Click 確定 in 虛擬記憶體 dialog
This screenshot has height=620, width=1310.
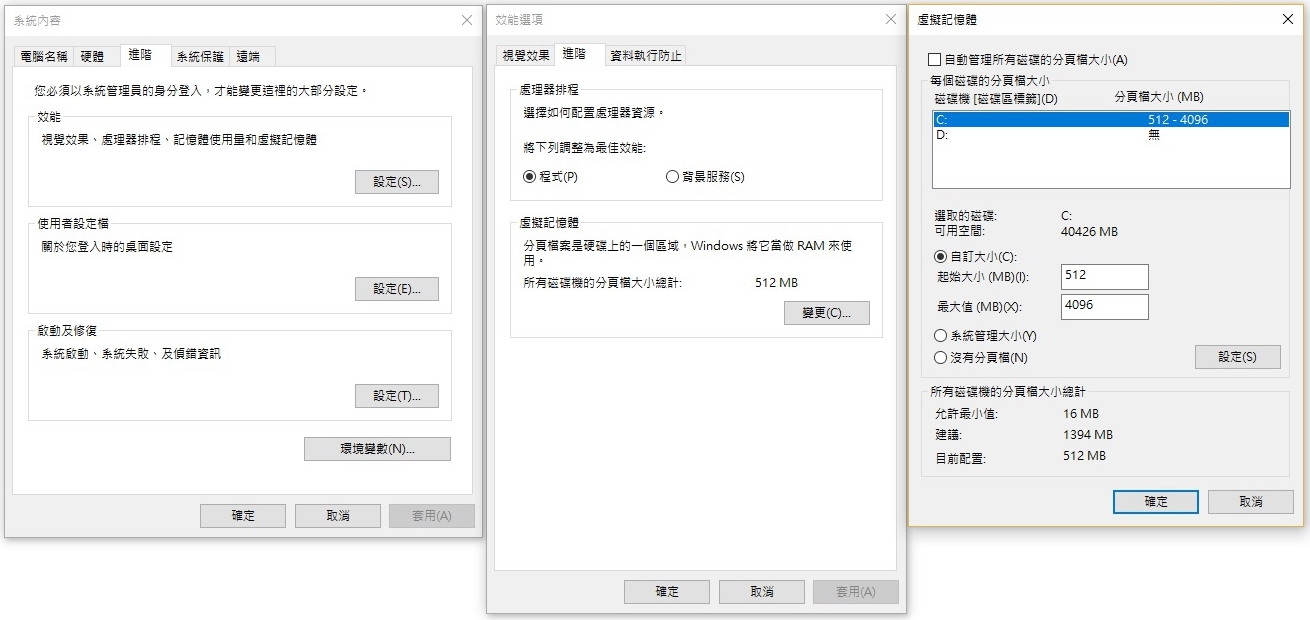[x=1156, y=502]
